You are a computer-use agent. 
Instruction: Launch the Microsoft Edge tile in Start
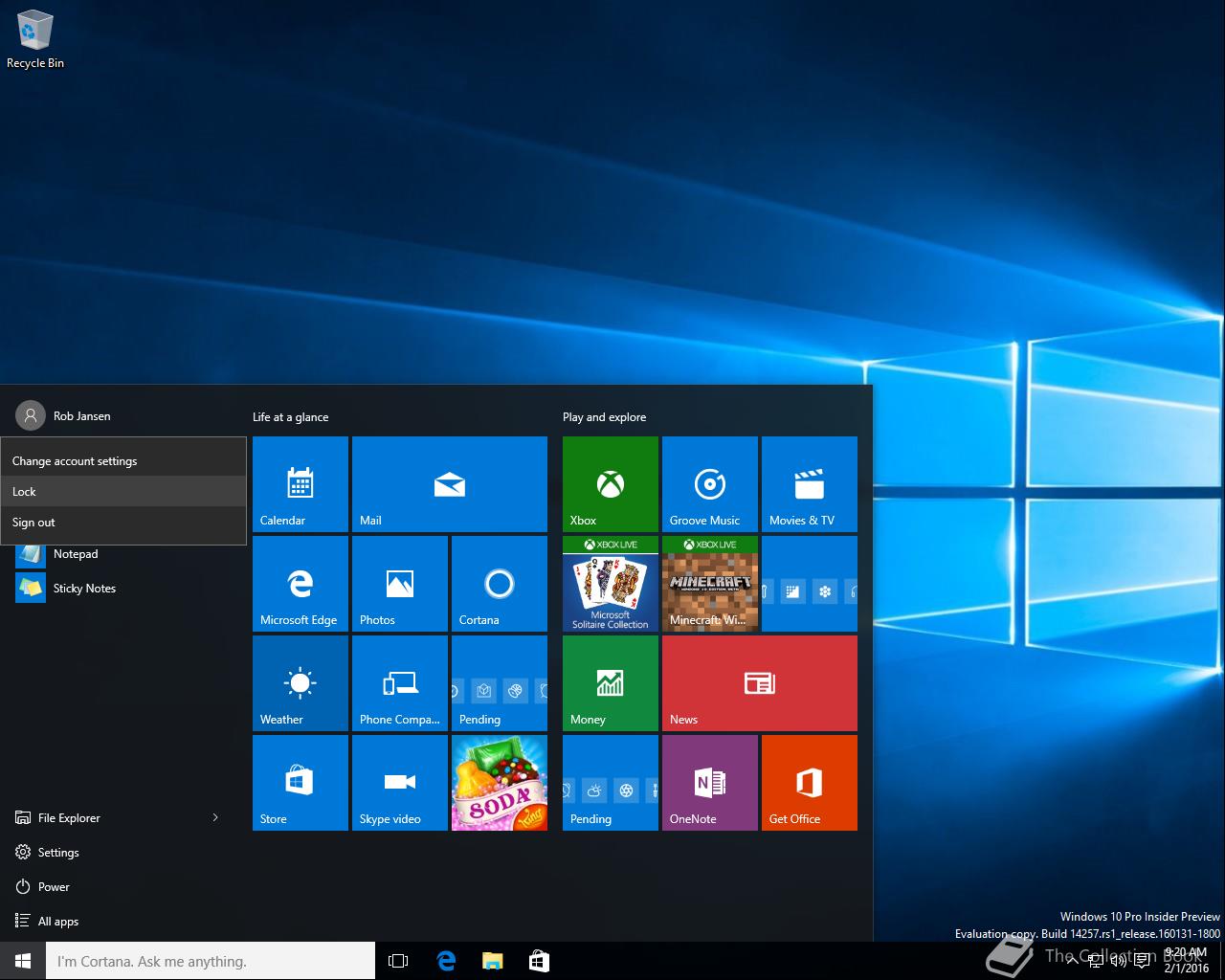(301, 584)
